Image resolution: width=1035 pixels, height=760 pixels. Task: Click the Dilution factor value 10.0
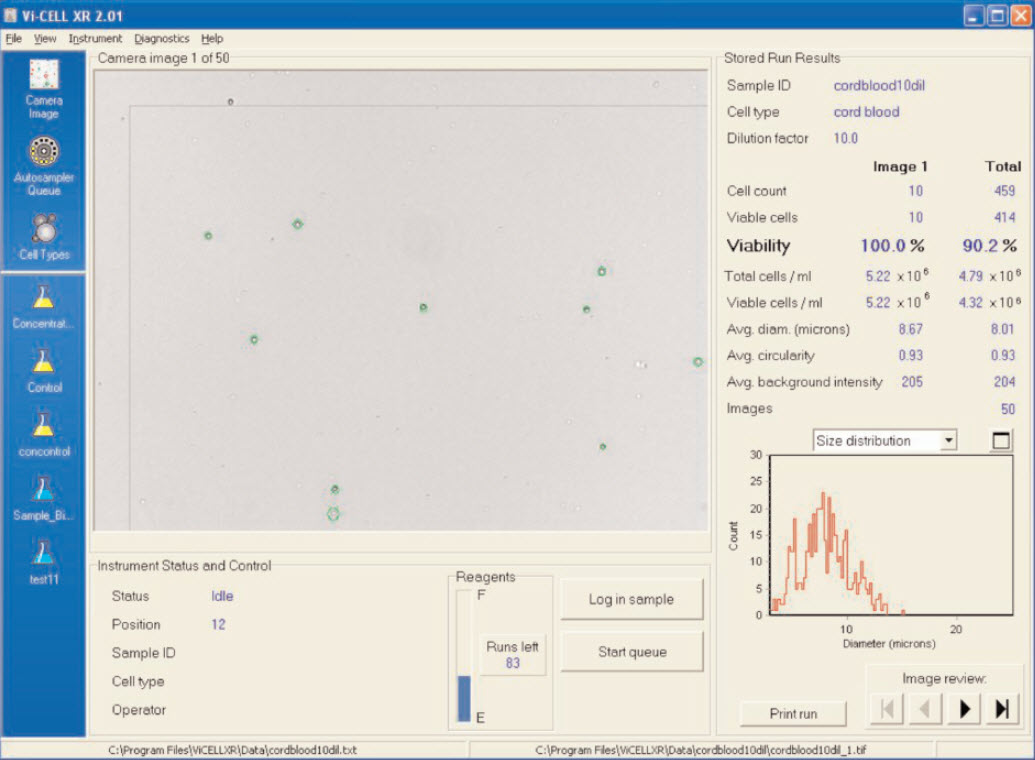click(846, 138)
